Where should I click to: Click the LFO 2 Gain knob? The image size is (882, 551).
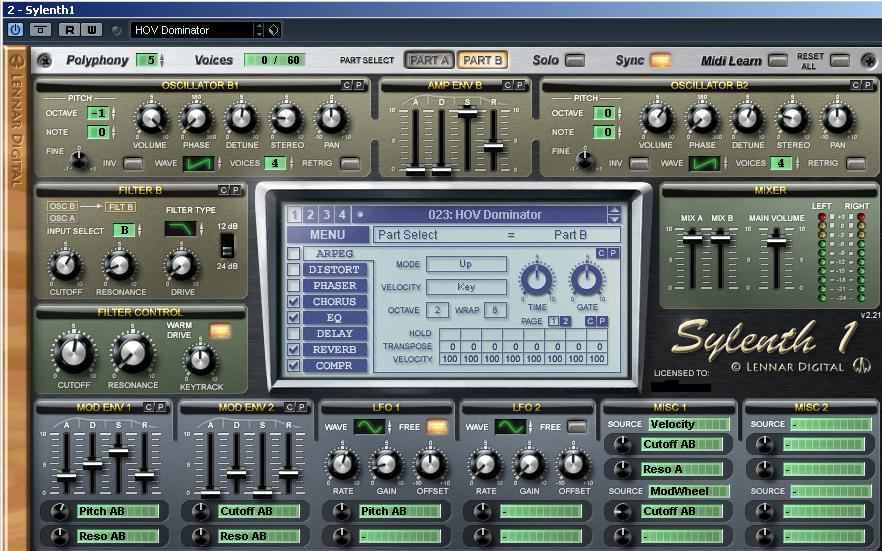(529, 464)
